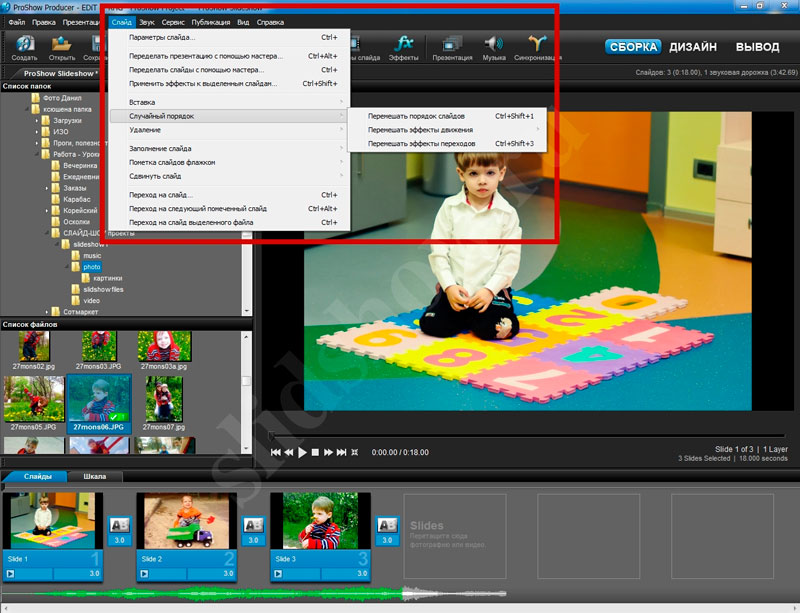Choose Переделать слайды с помощью мастера

[x=230, y=69]
